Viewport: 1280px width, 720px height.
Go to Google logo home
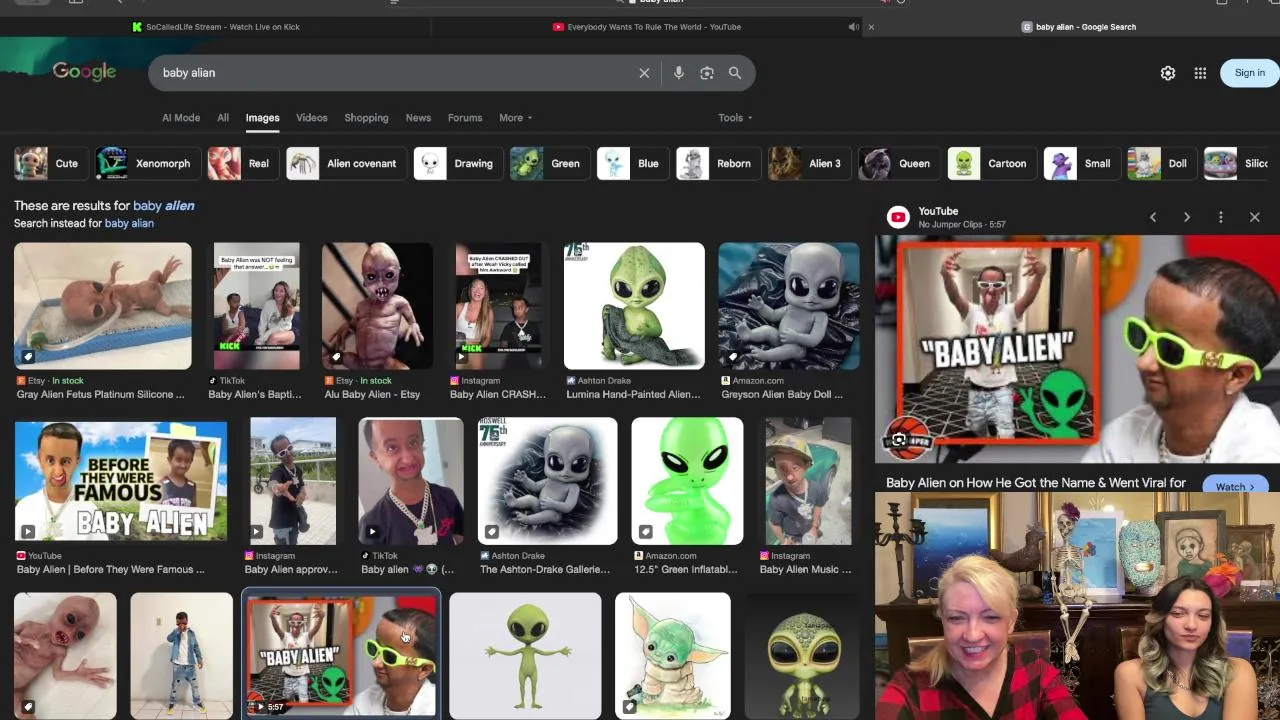point(84,71)
